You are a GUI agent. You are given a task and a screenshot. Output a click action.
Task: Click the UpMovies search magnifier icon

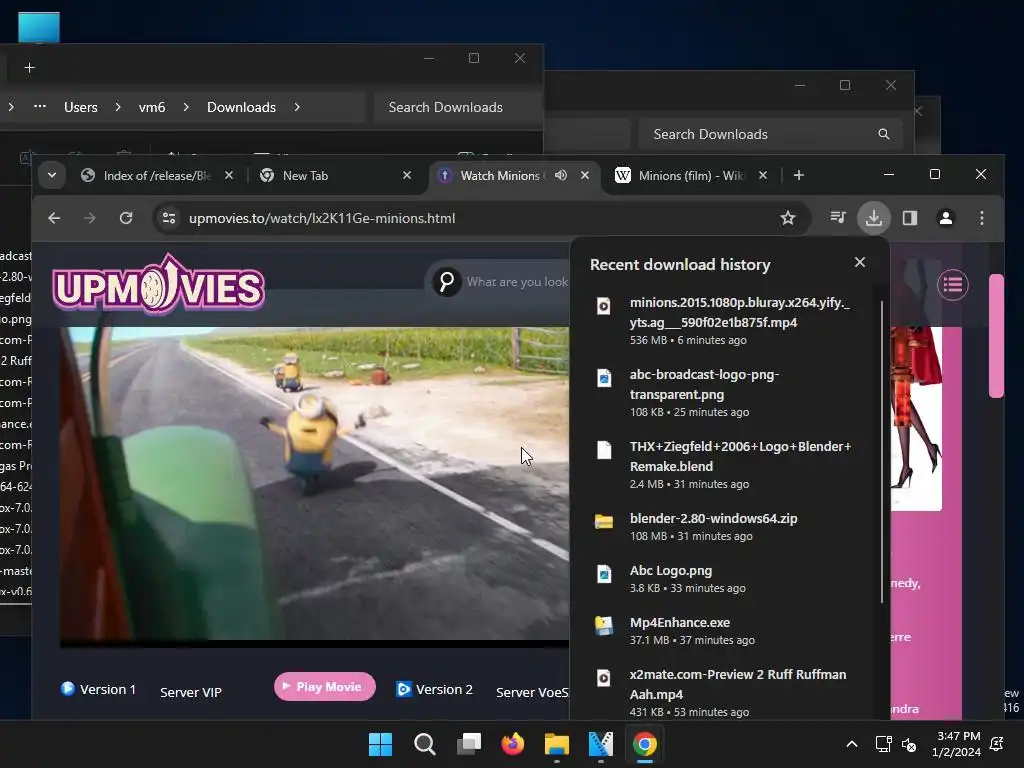pos(447,281)
